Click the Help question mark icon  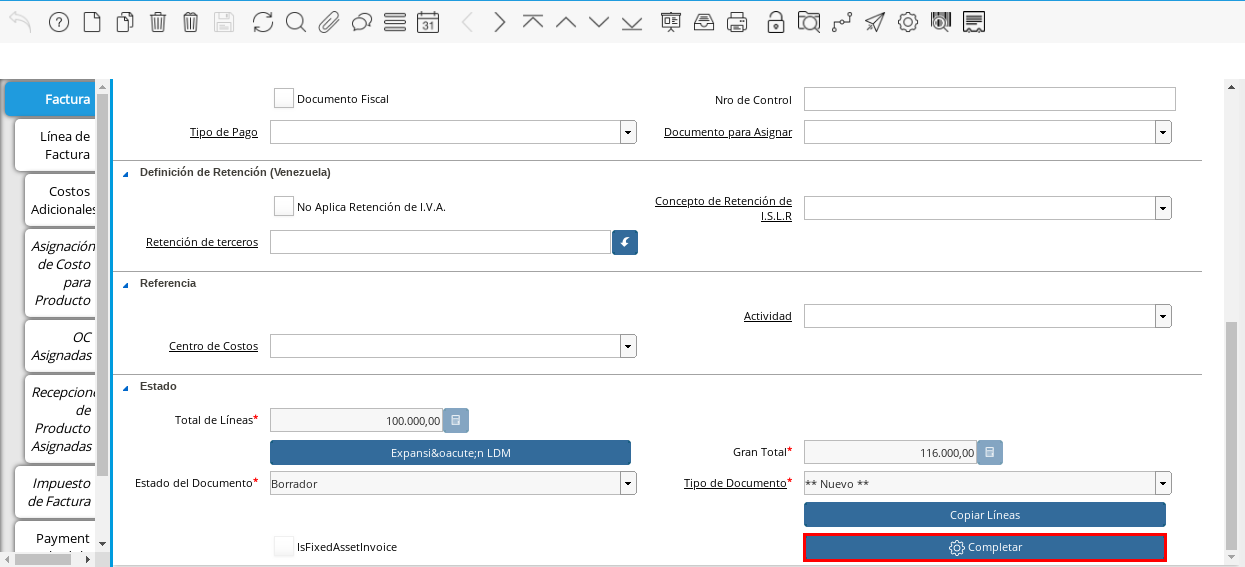point(59,22)
